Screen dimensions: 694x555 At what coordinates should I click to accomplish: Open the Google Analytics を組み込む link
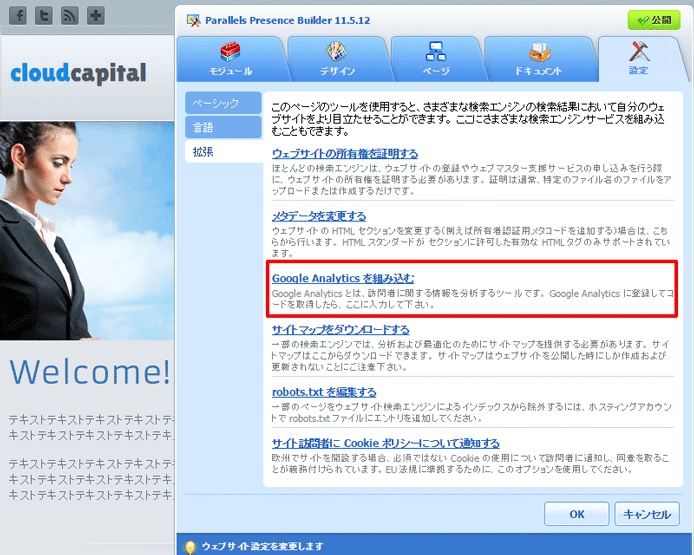coord(343,277)
